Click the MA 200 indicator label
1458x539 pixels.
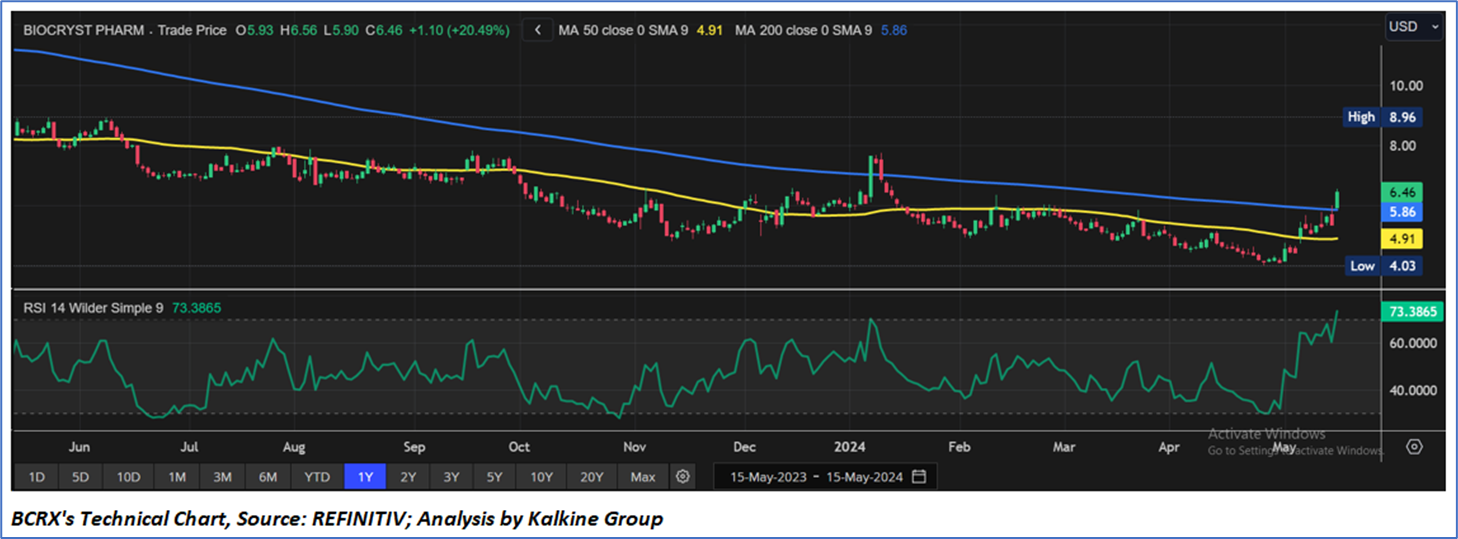pyautogui.click(x=802, y=30)
